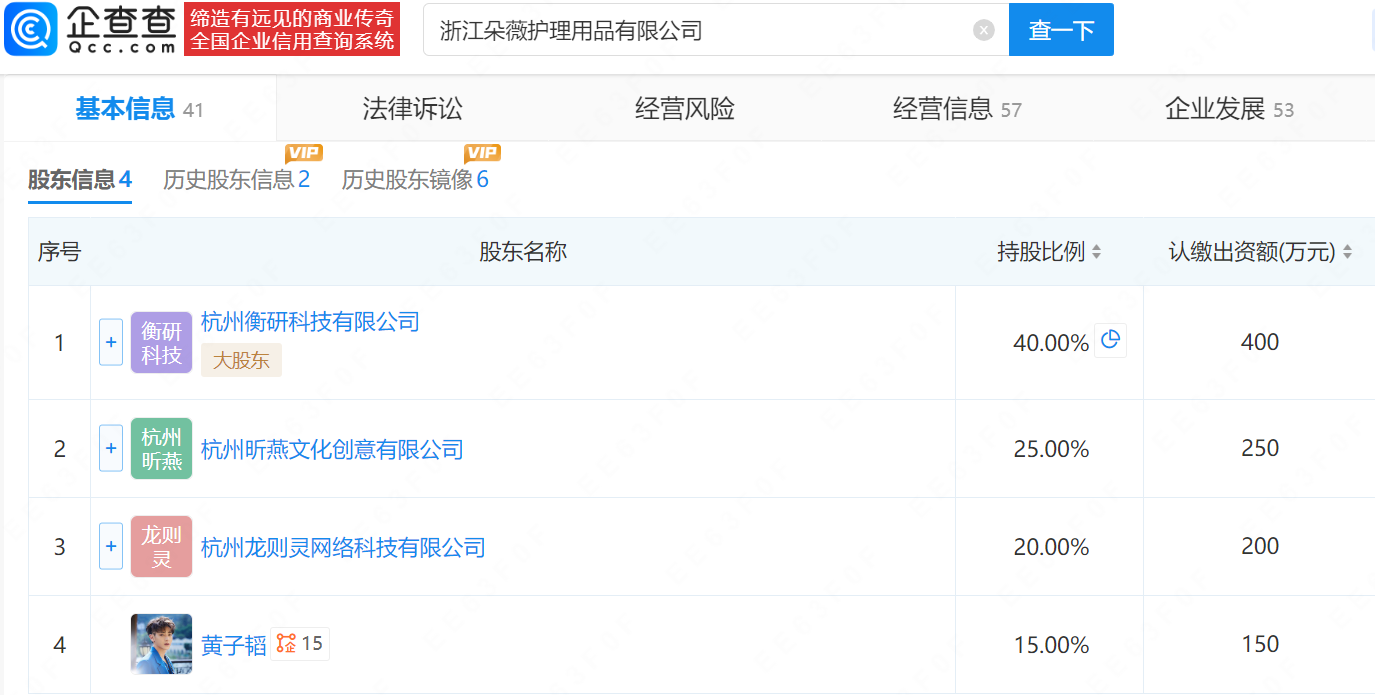This screenshot has width=1375, height=695.
Task: Open the 黄子韬 shareholder link
Action: pos(234,645)
